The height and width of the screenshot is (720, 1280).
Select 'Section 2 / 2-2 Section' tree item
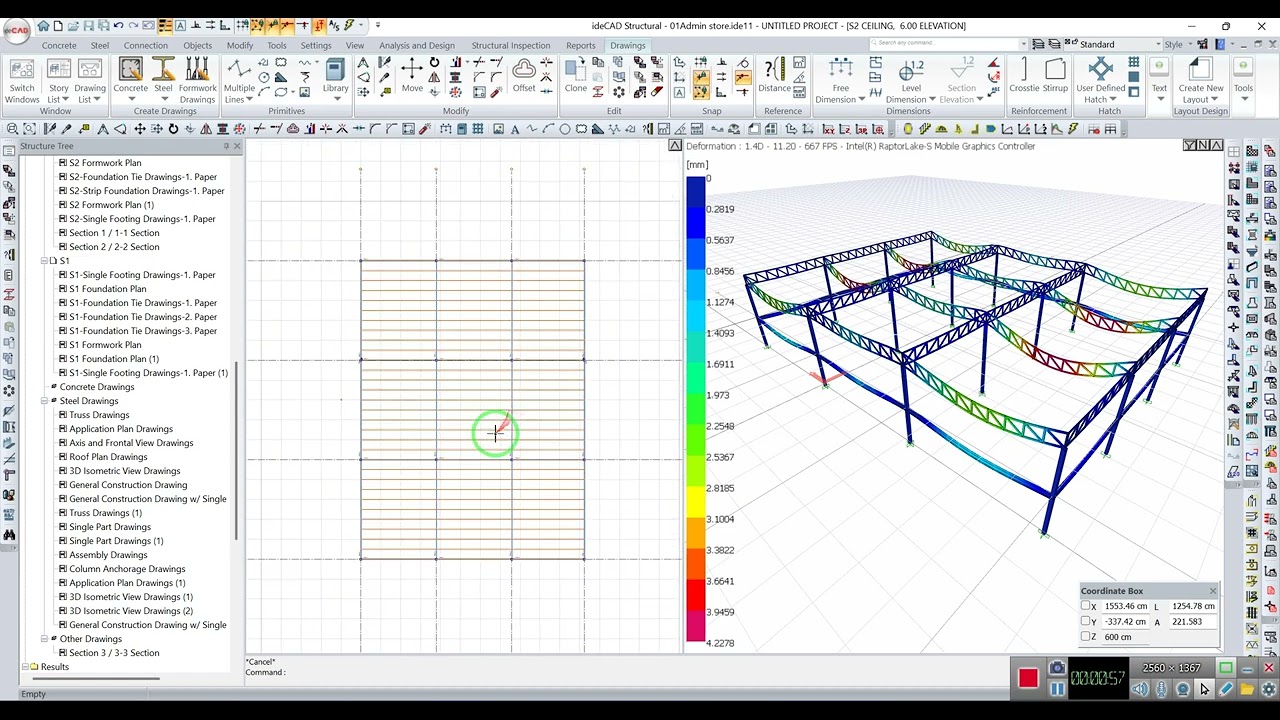coord(114,247)
